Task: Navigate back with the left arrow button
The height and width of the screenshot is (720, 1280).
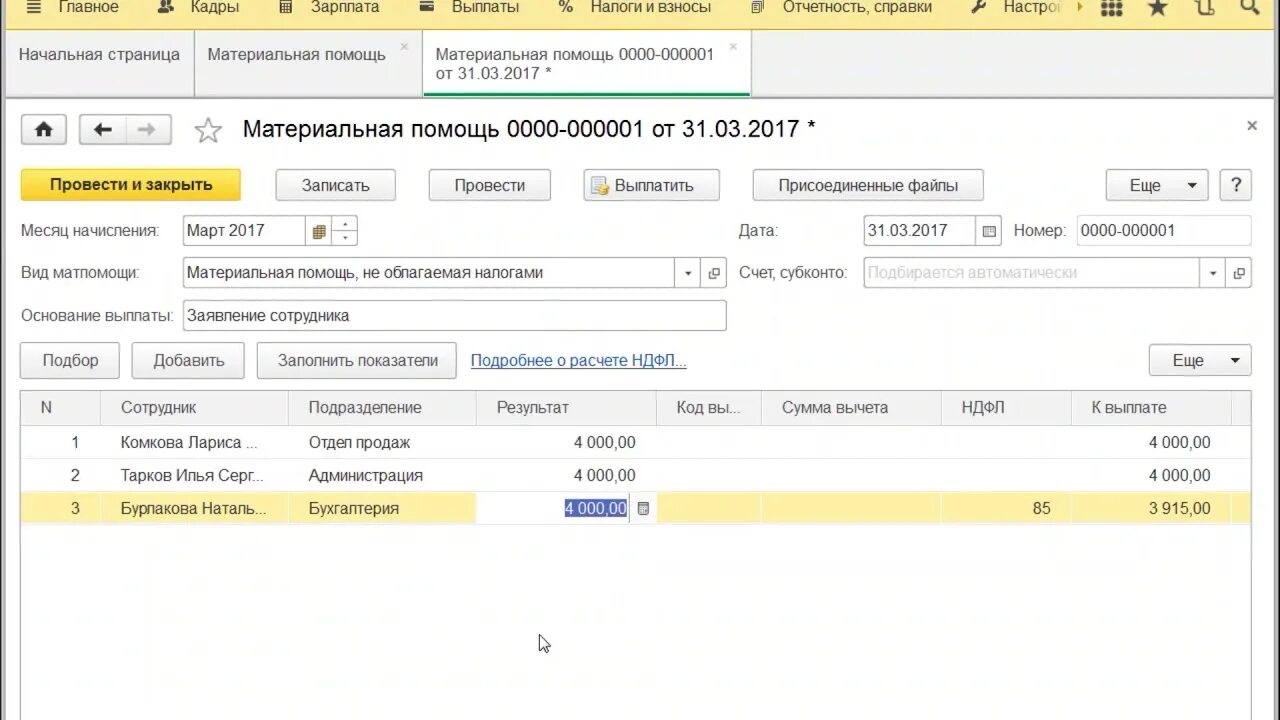Action: click(x=102, y=130)
